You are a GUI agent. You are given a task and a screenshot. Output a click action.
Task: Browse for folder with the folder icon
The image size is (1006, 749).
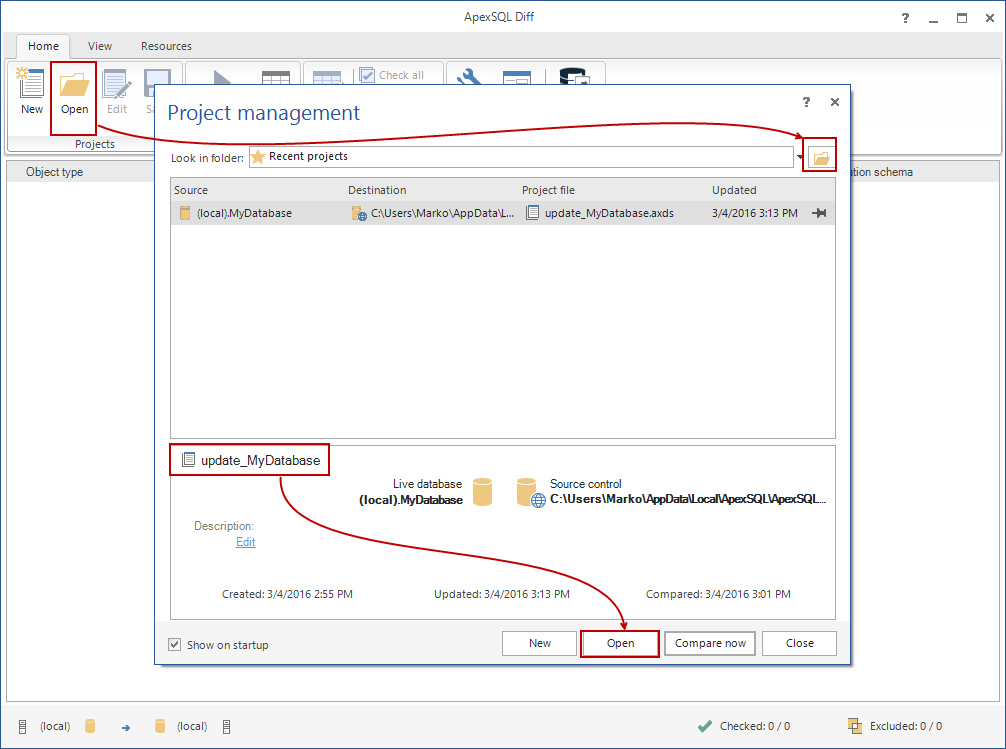click(x=821, y=157)
